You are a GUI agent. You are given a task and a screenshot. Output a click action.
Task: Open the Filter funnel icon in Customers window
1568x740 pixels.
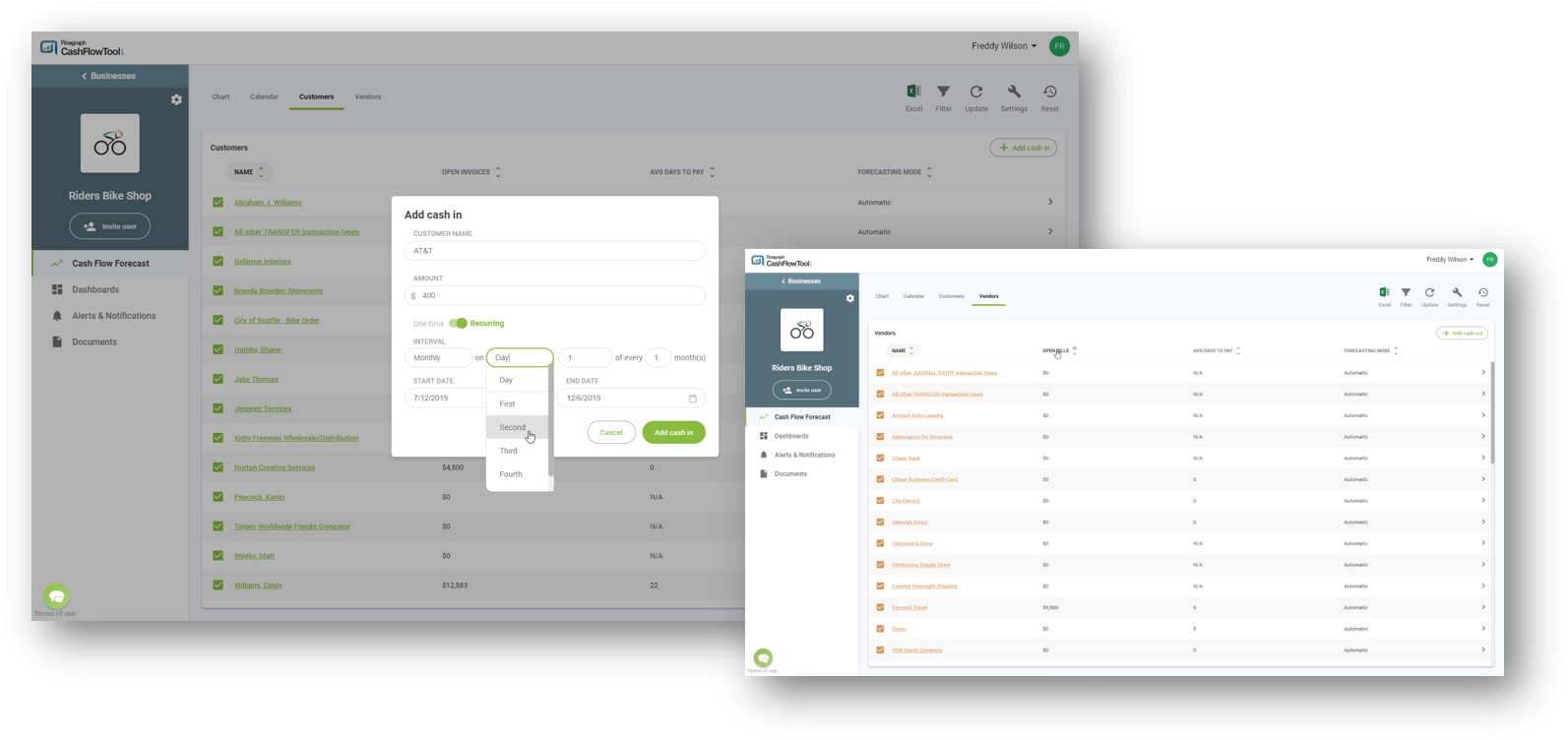[943, 92]
